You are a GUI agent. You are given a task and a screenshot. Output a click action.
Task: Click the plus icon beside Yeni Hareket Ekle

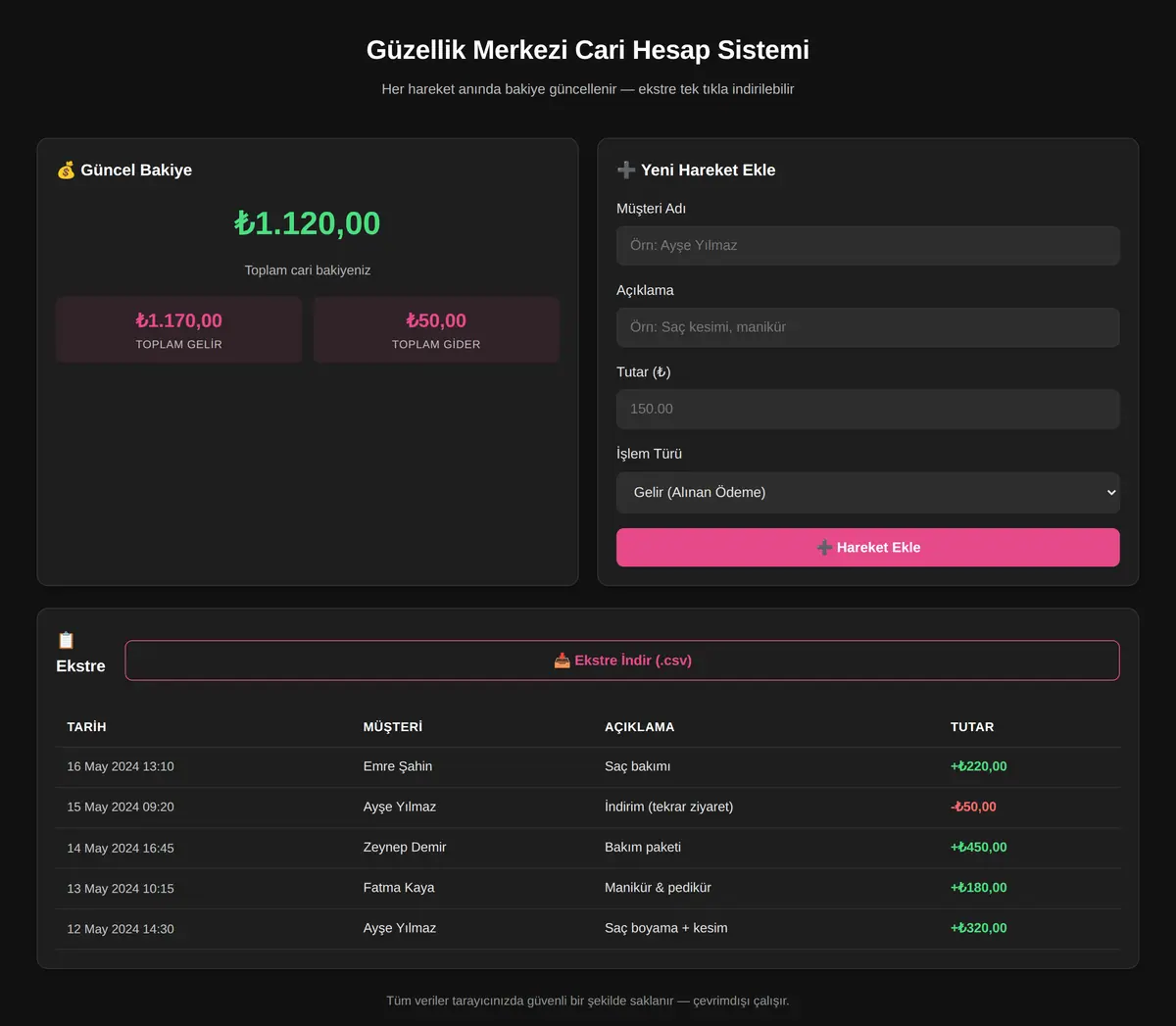tap(626, 171)
